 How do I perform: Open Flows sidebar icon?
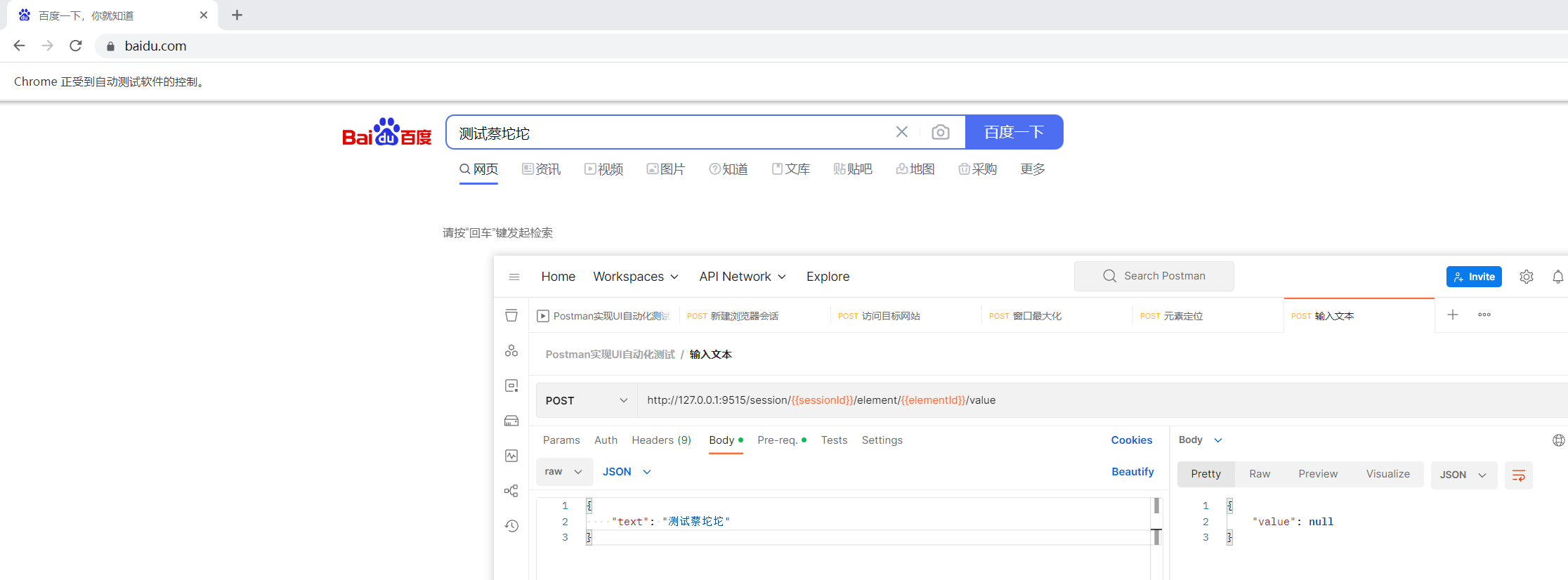tap(511, 491)
